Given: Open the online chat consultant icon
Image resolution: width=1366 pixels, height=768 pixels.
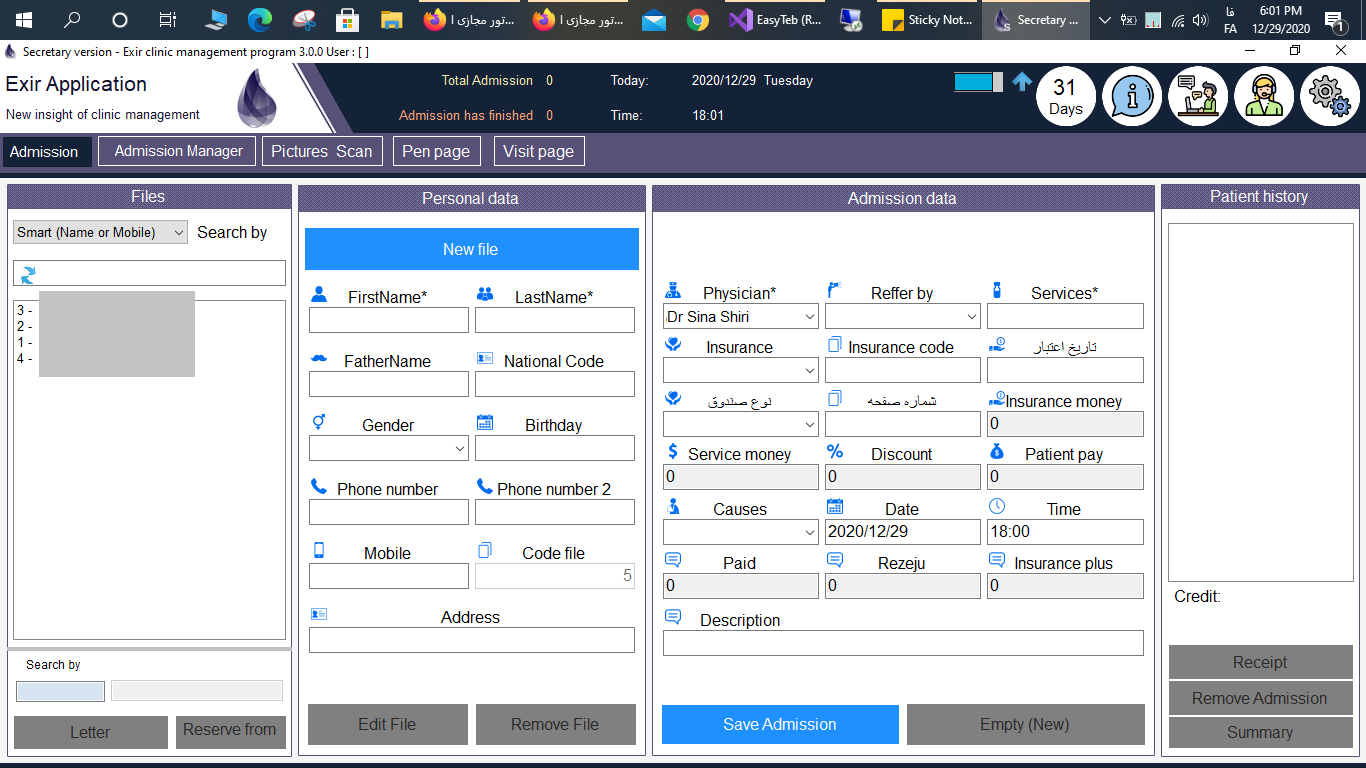Looking at the screenshot, I should coord(1198,97).
